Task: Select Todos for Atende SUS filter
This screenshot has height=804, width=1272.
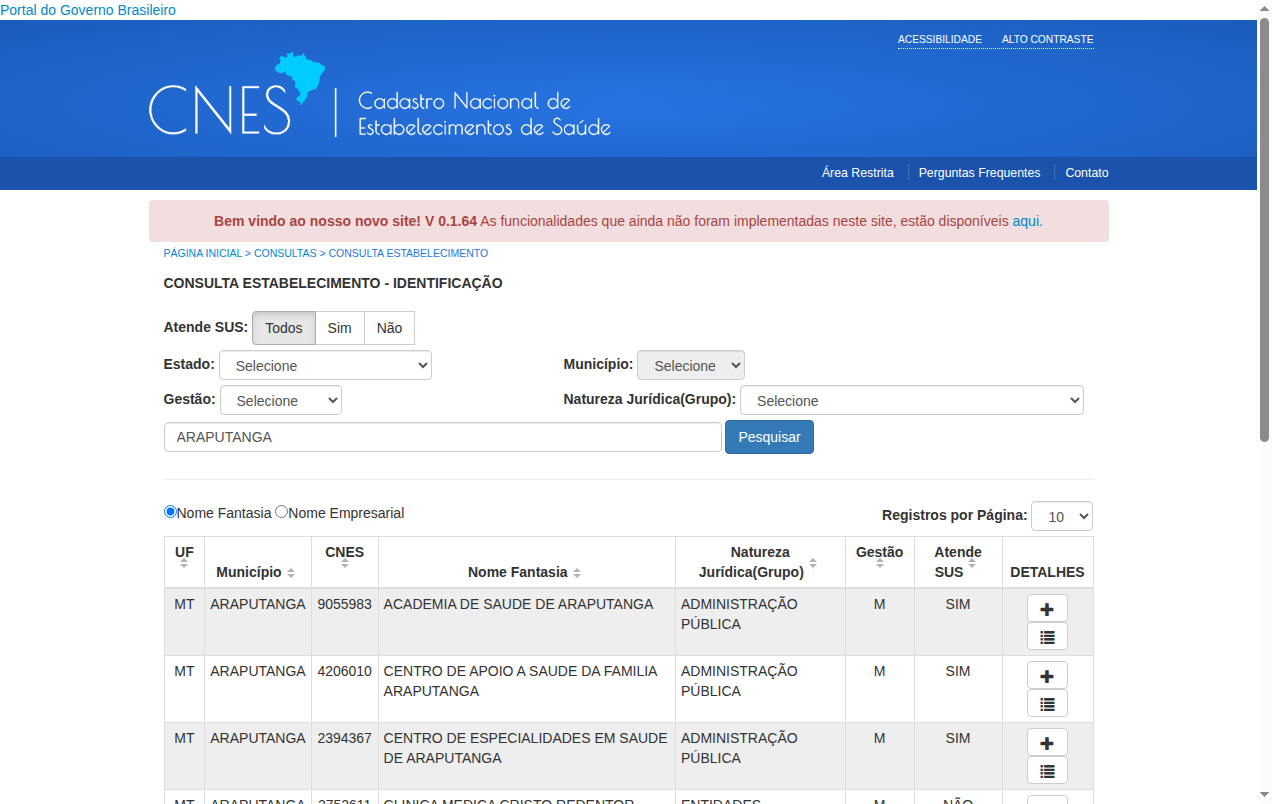Action: tap(284, 328)
